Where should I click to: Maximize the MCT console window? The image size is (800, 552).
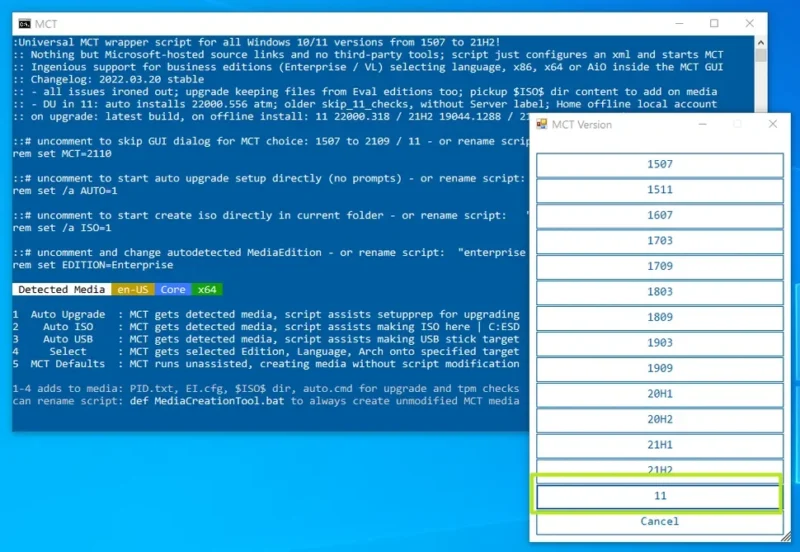714,23
